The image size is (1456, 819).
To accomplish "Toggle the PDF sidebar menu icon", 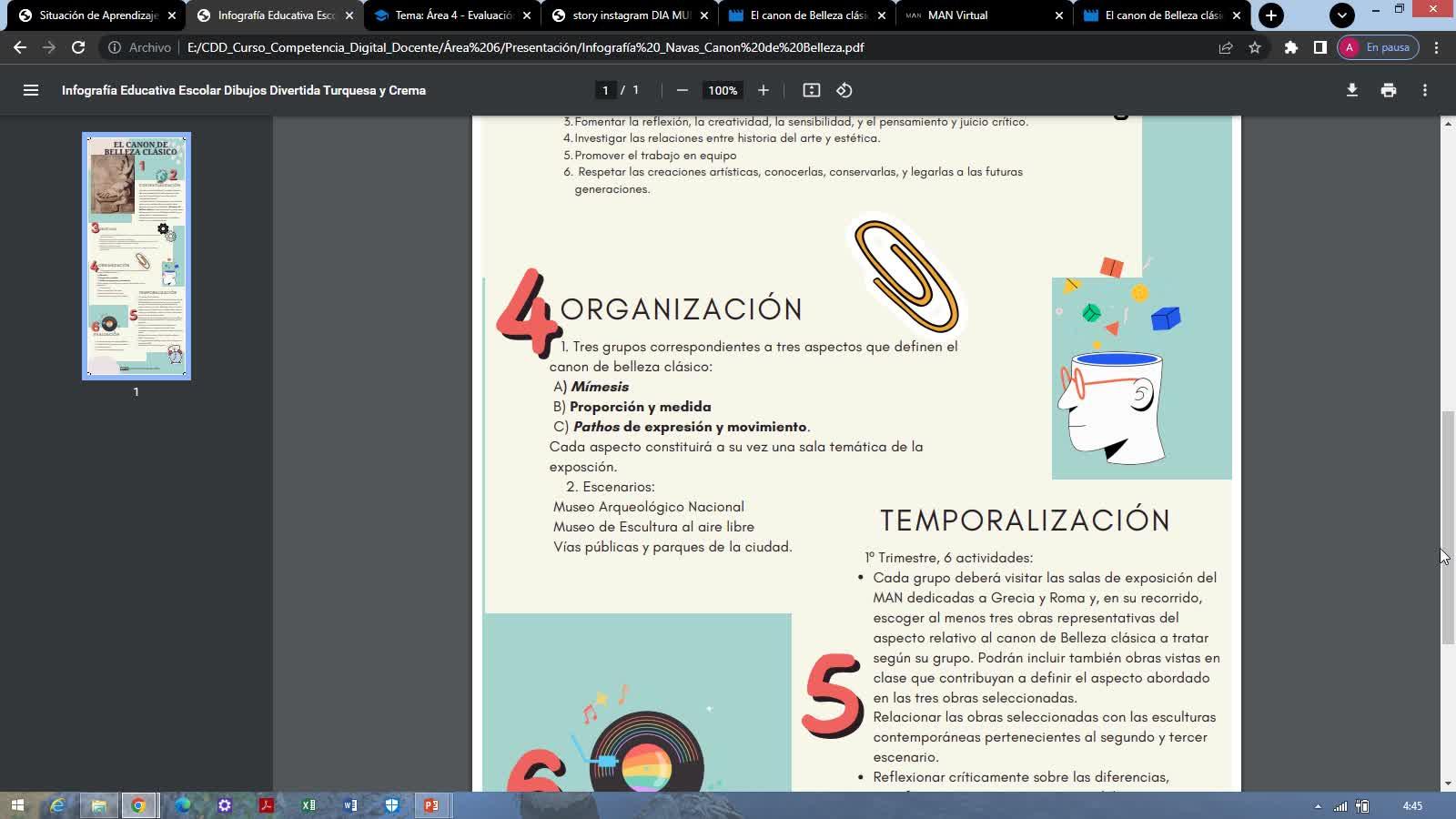I will click(31, 90).
